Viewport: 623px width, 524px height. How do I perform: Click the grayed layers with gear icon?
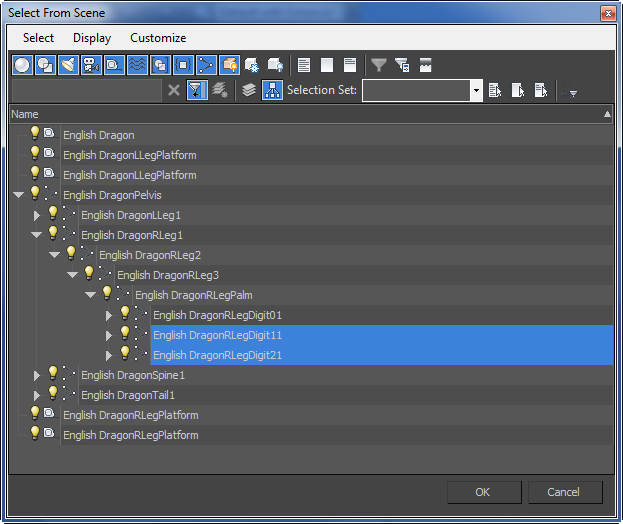[220, 90]
